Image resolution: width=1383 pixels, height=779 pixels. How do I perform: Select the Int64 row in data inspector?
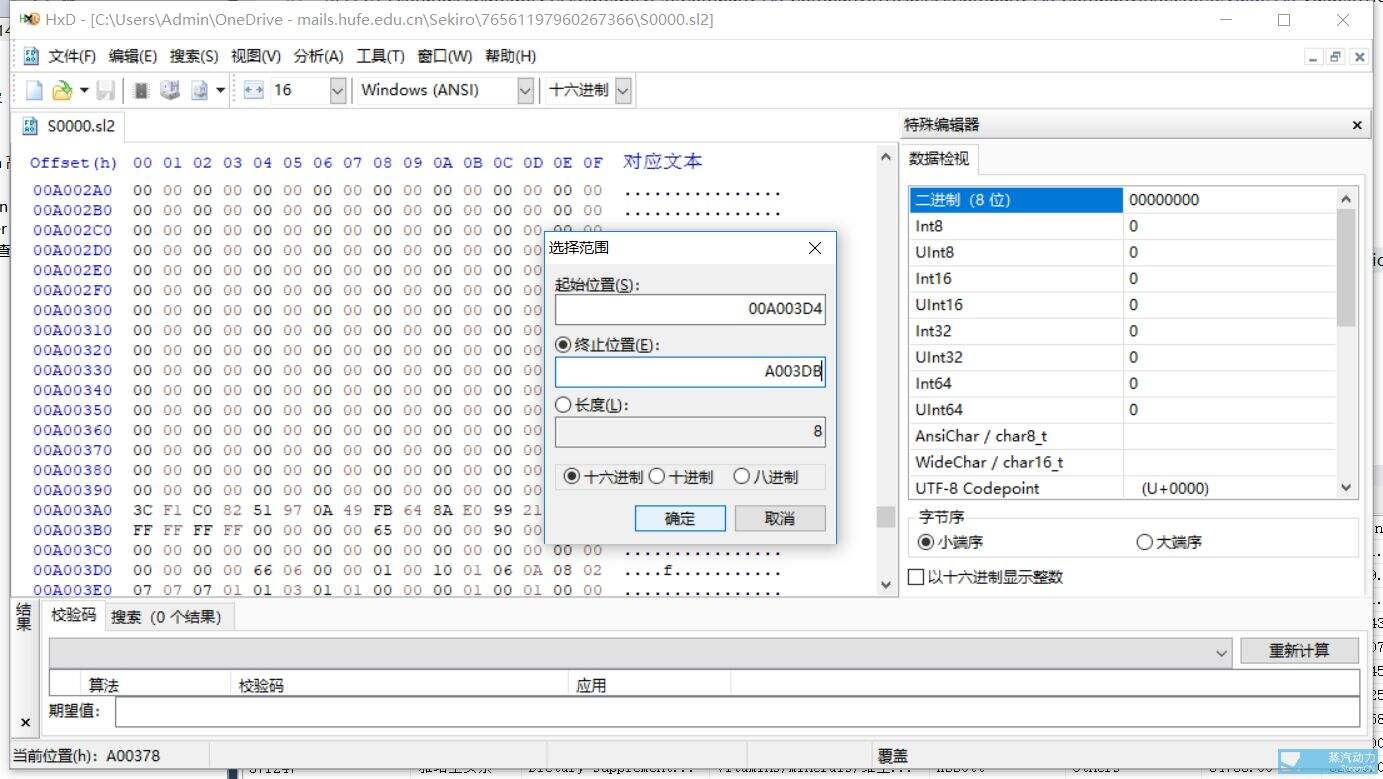click(1122, 383)
